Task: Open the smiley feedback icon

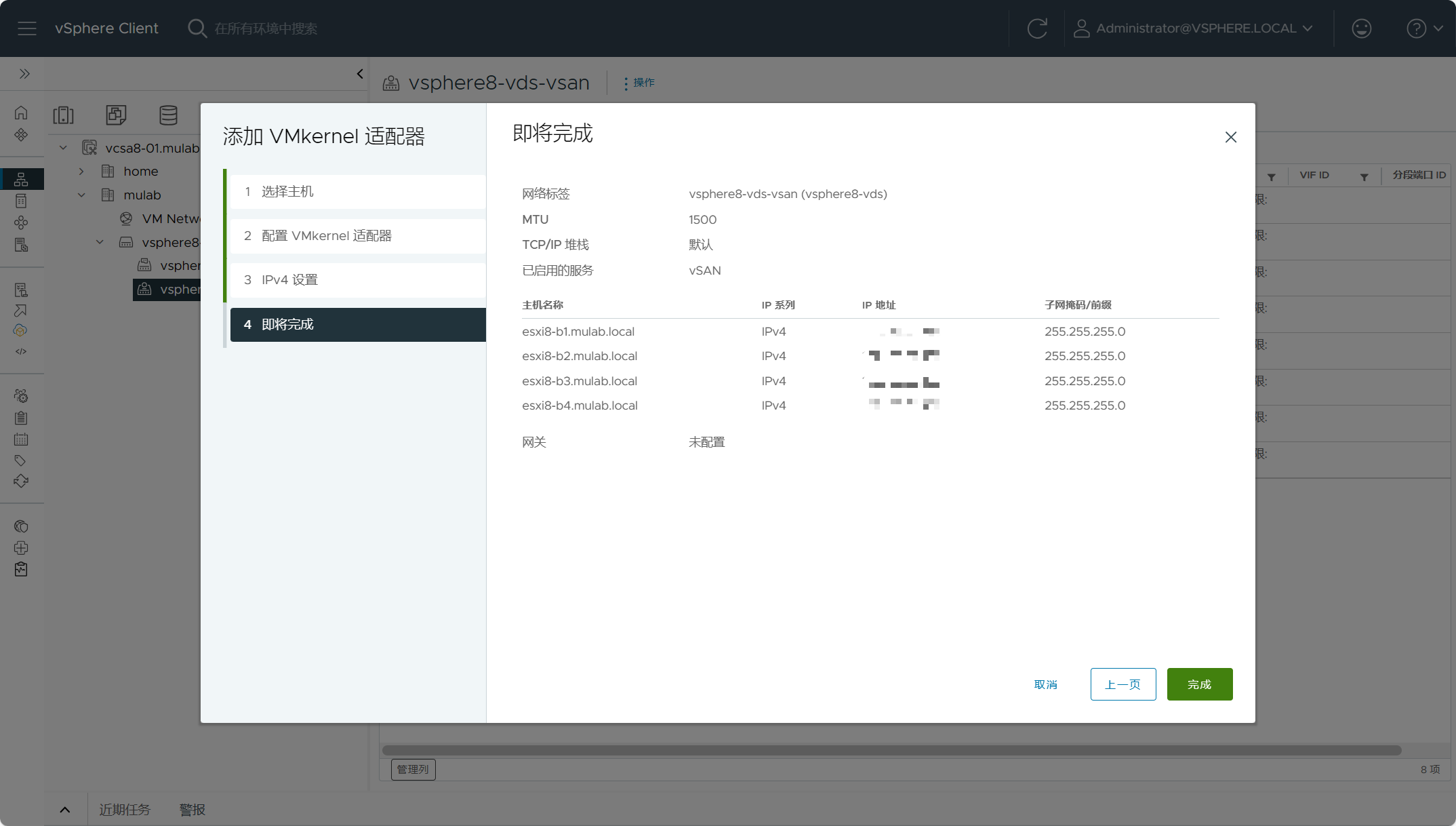Action: click(x=1361, y=28)
